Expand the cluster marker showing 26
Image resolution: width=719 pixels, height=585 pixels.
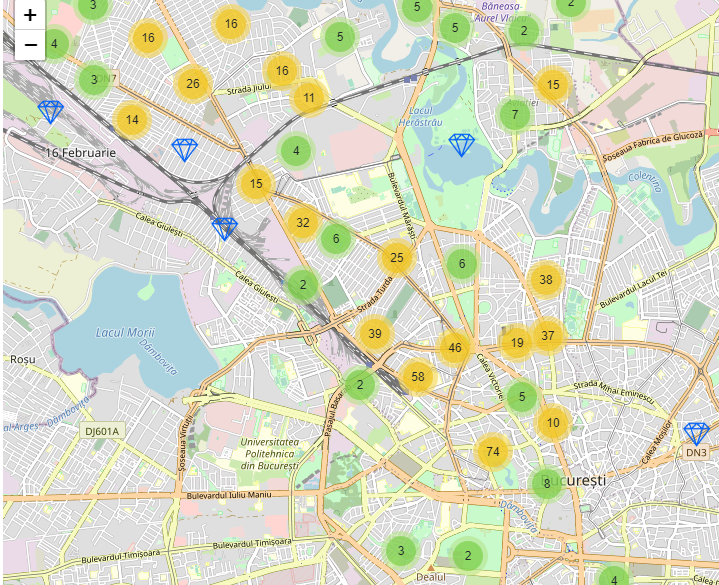pos(193,84)
